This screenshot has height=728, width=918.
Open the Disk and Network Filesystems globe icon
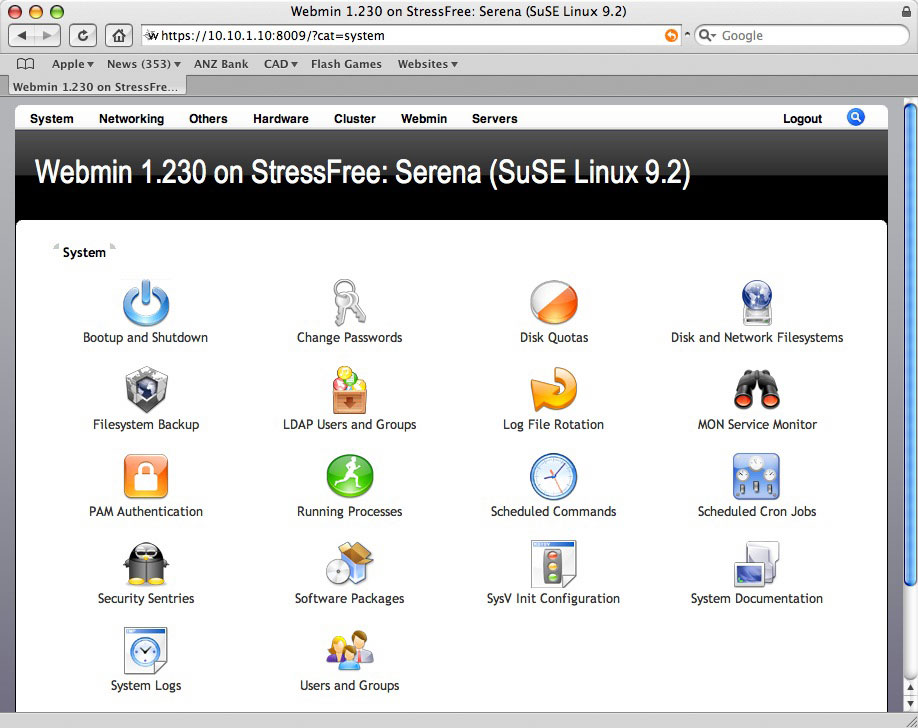tap(757, 302)
